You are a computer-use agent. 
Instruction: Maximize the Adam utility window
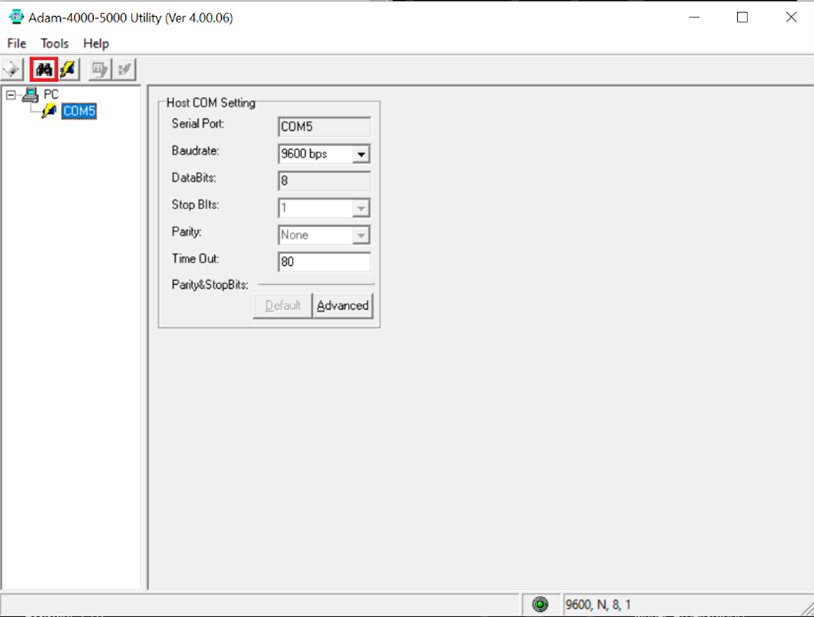[x=742, y=17]
